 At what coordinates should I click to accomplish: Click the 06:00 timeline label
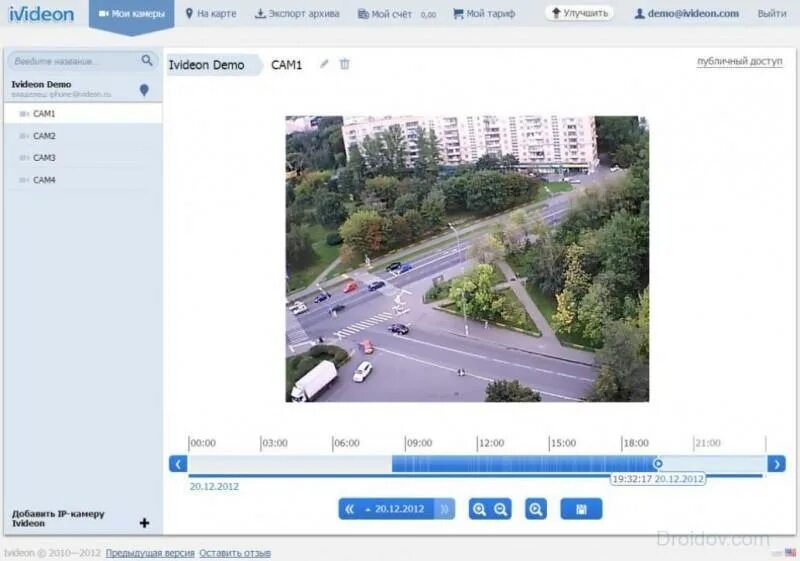(346, 443)
